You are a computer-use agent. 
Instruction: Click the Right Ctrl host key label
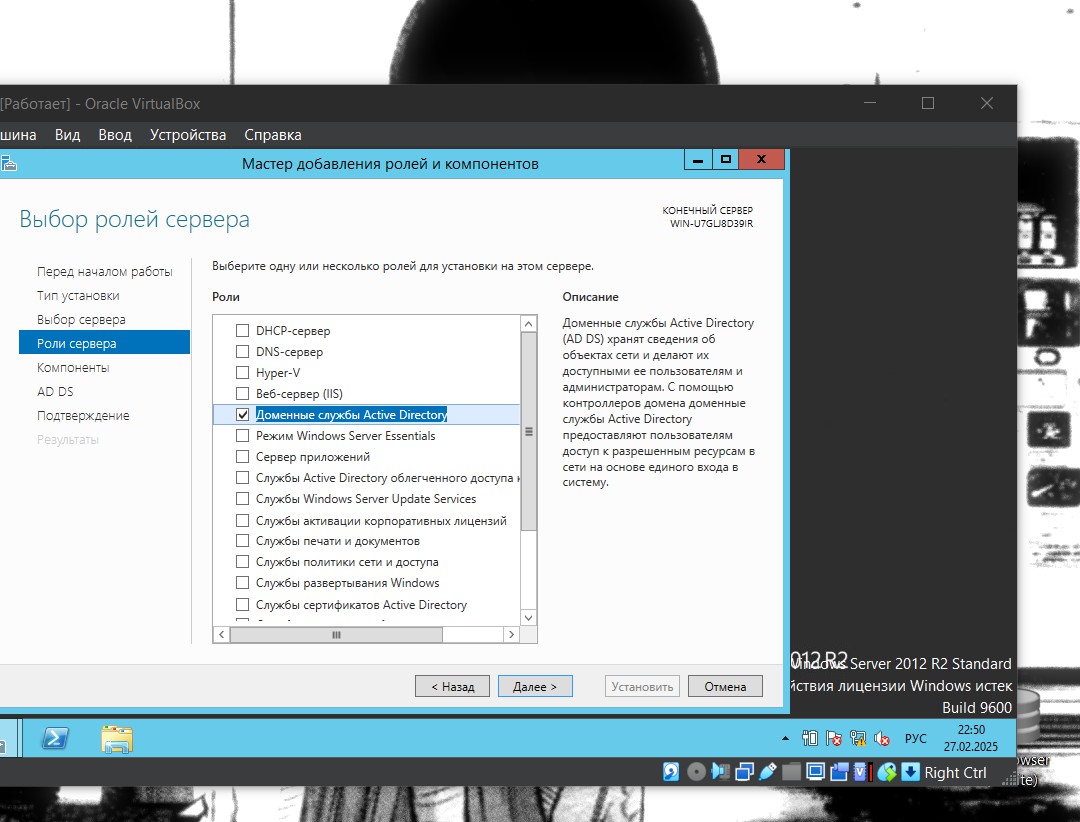955,773
